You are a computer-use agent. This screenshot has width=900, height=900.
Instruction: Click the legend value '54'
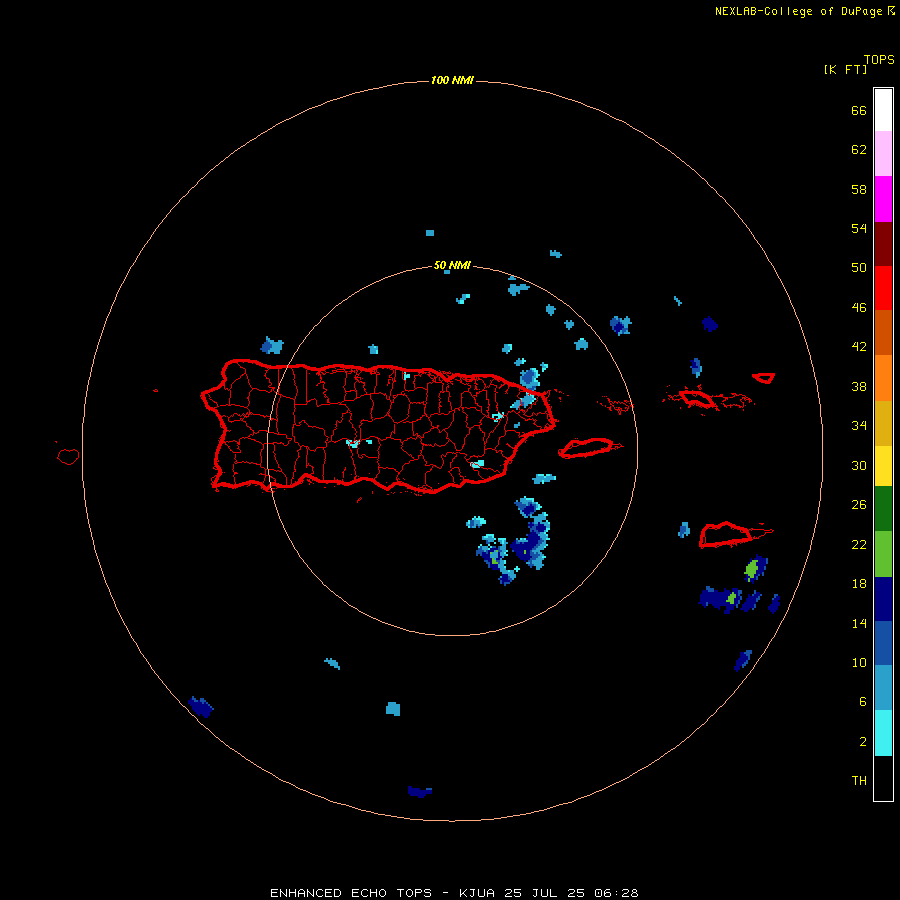[859, 228]
